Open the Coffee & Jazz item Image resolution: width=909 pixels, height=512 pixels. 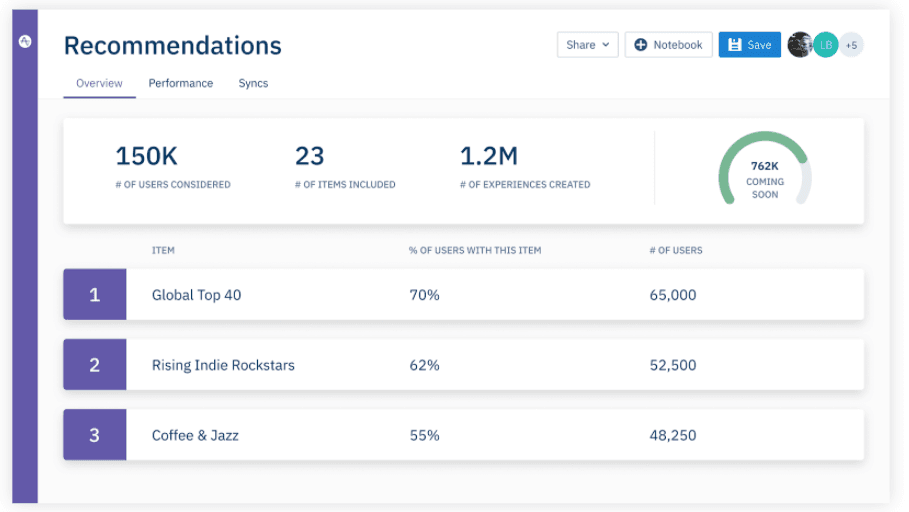(195, 435)
